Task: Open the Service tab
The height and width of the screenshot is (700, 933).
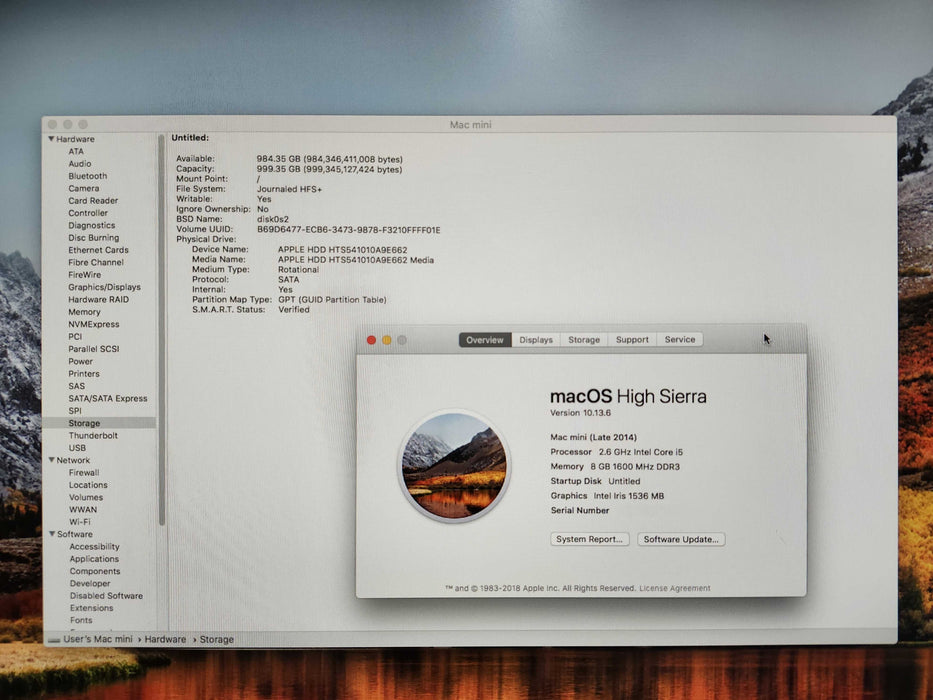Action: pos(680,340)
